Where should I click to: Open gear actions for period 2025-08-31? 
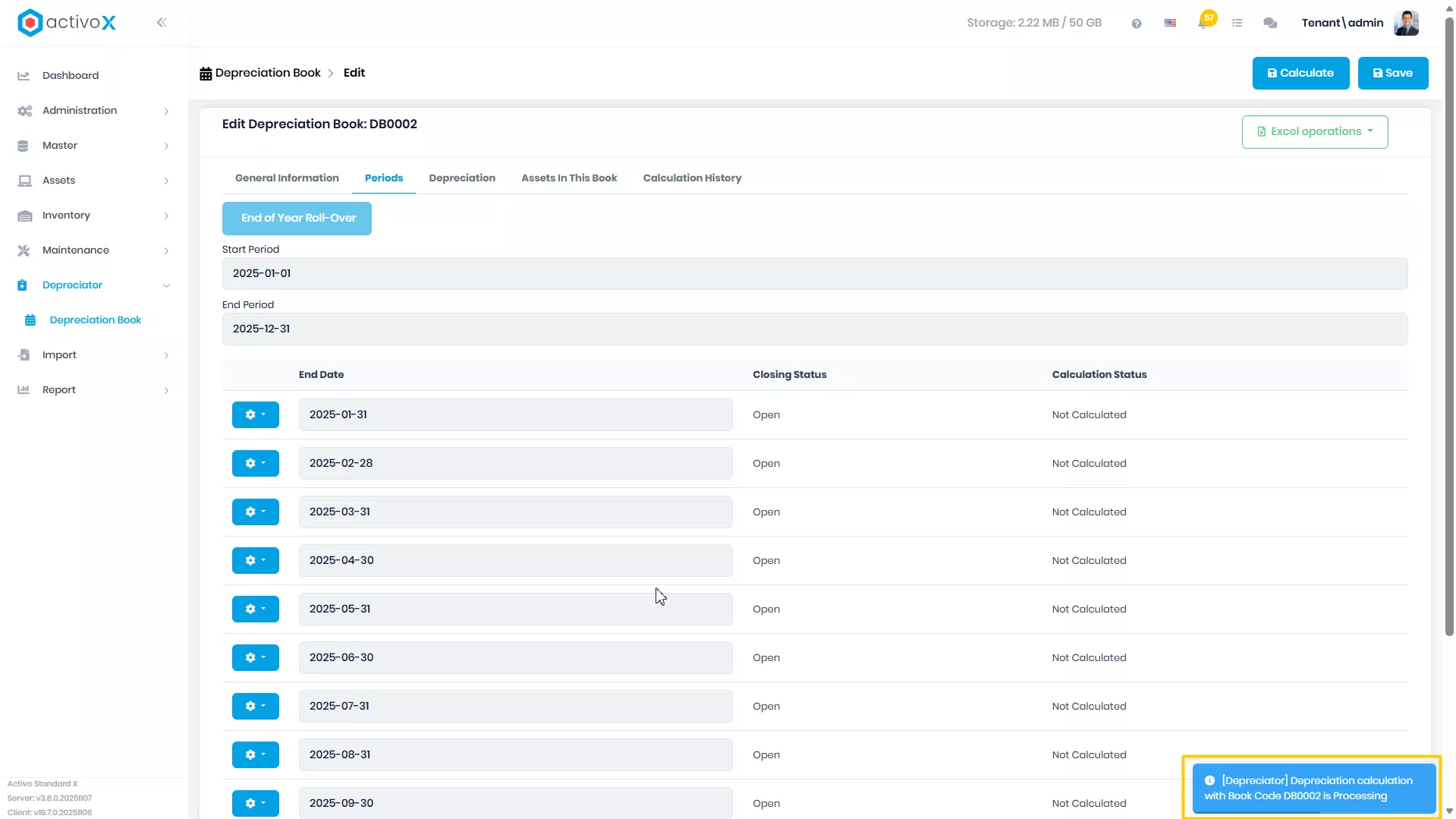[256, 755]
